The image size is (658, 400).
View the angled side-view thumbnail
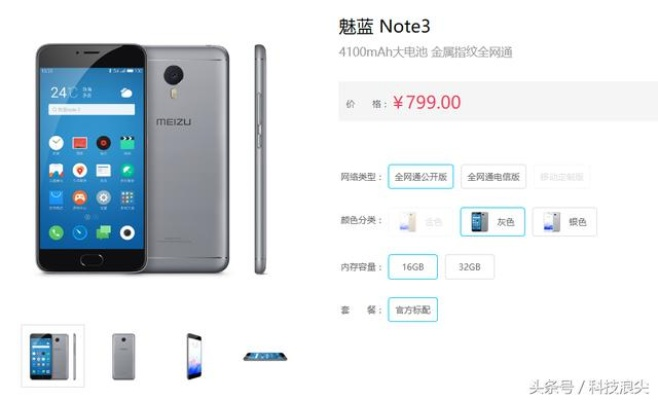coord(194,356)
